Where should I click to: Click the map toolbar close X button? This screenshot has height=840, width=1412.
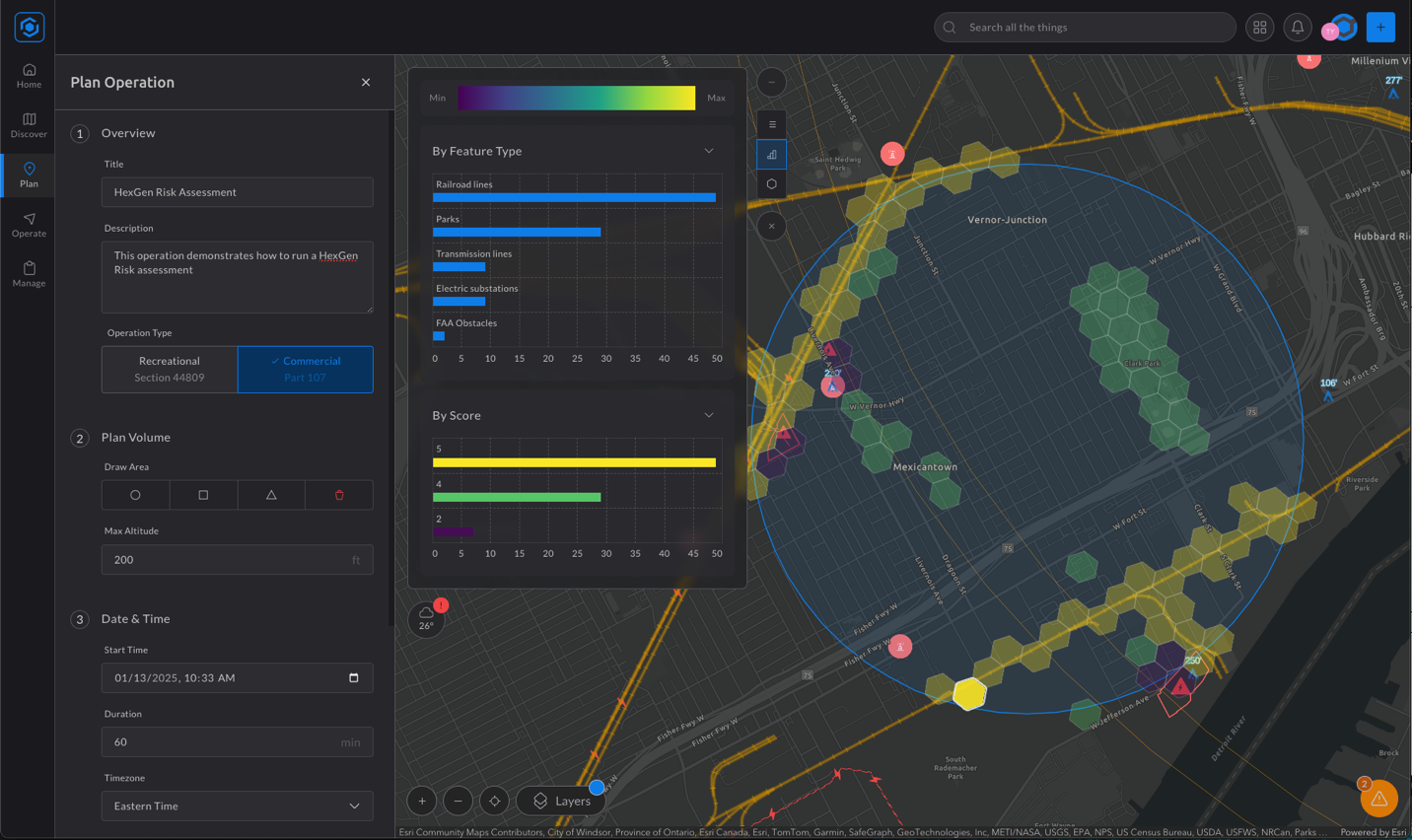[771, 226]
